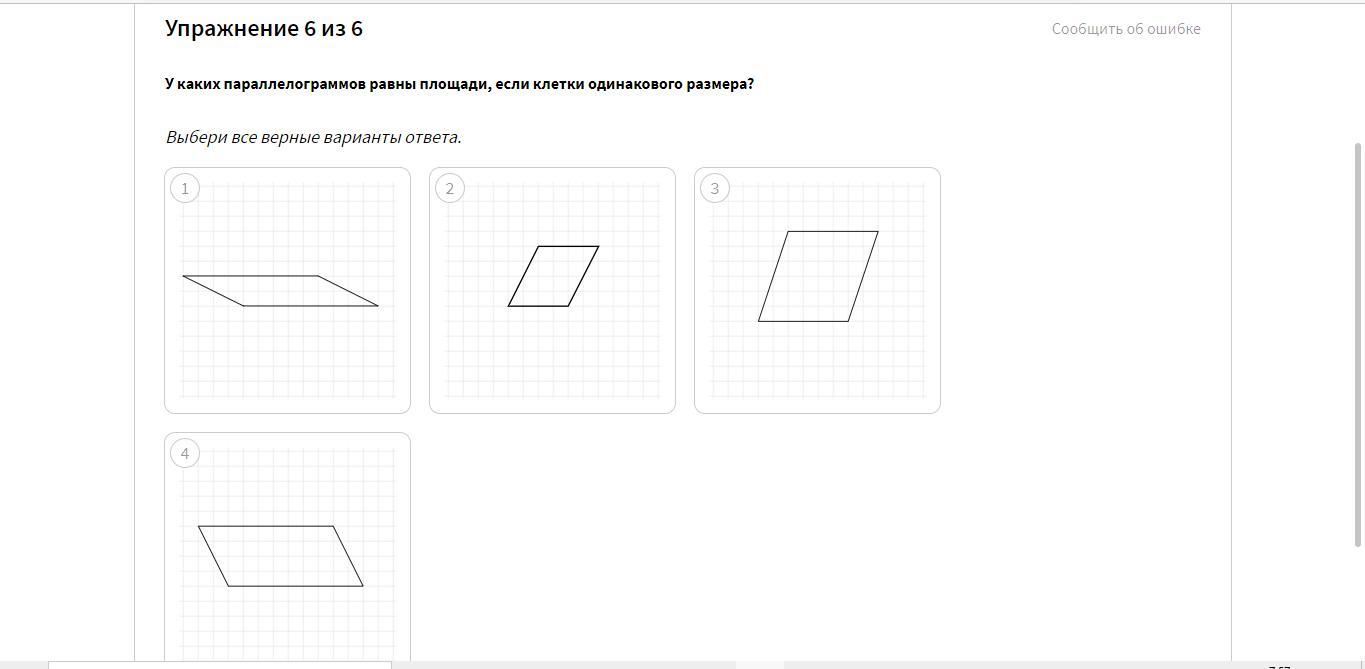Click the scrollbar track below the thumb

tap(1358, 600)
